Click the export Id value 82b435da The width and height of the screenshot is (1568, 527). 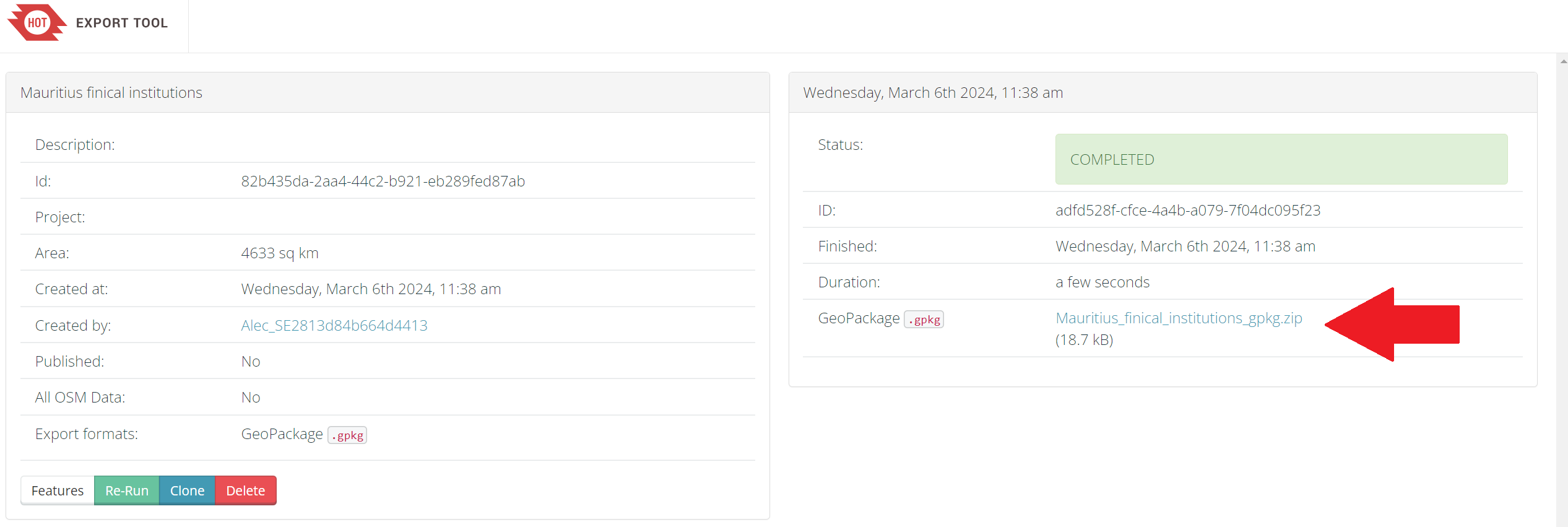383,181
